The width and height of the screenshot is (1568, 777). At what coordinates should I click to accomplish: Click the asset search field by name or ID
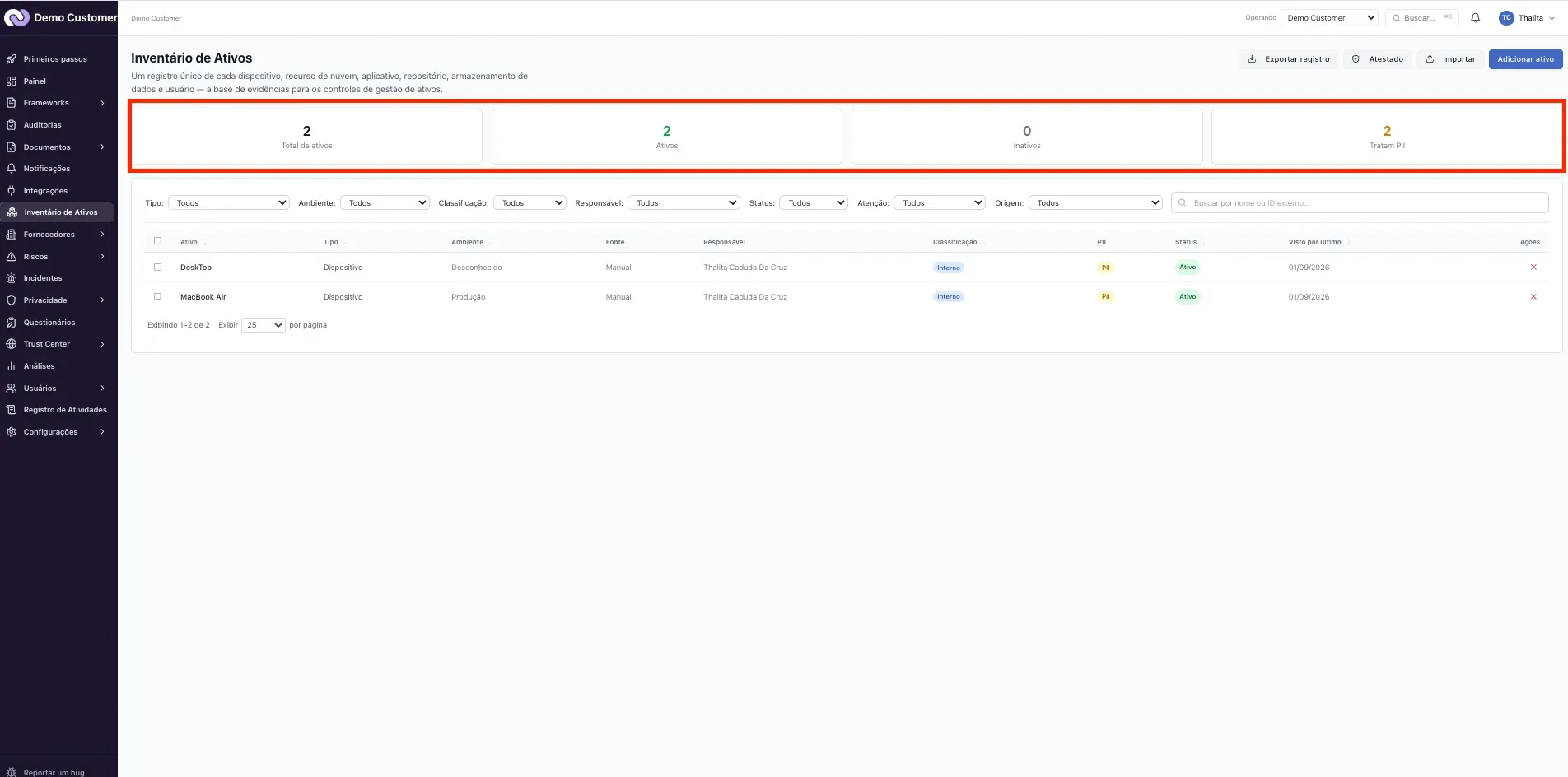pos(1360,202)
